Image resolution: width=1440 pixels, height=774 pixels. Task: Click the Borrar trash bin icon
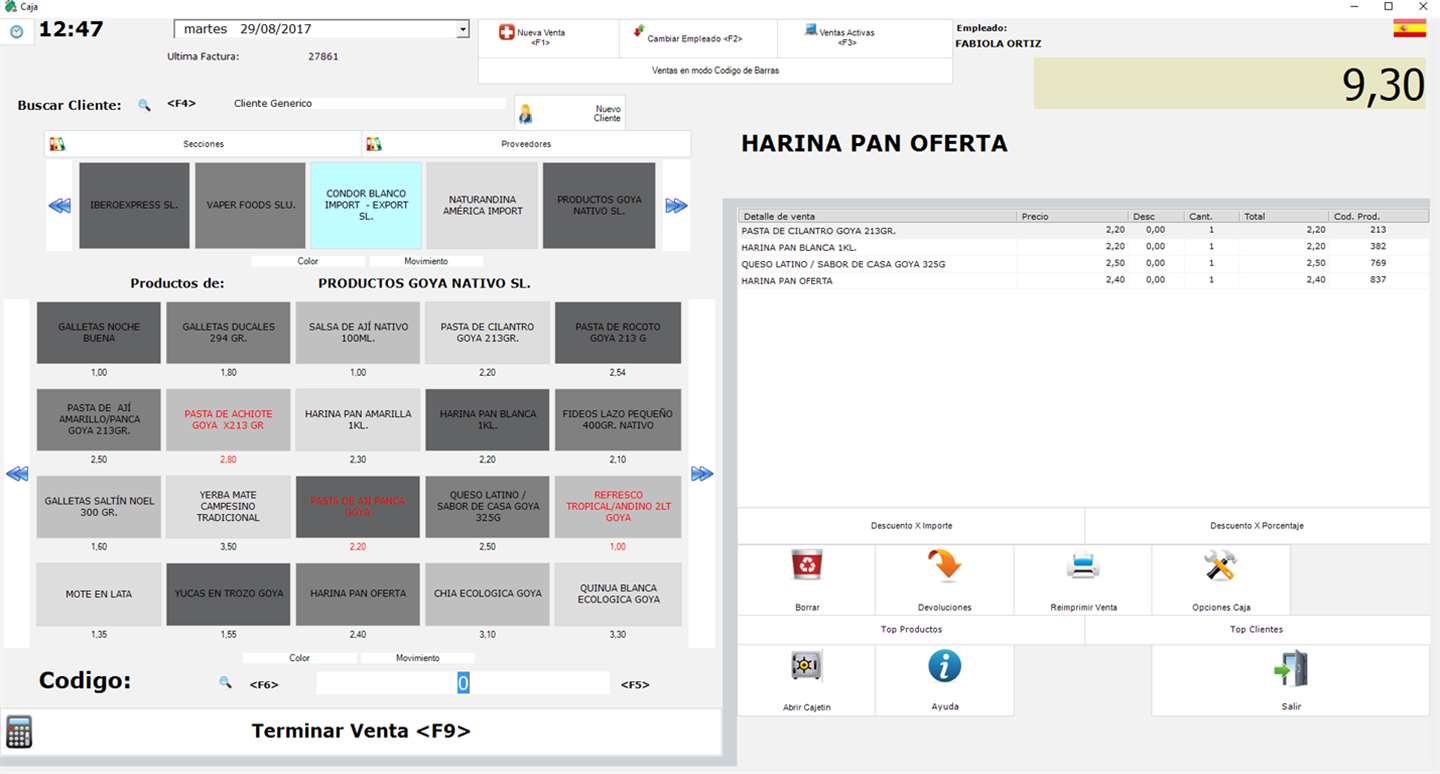(x=806, y=565)
